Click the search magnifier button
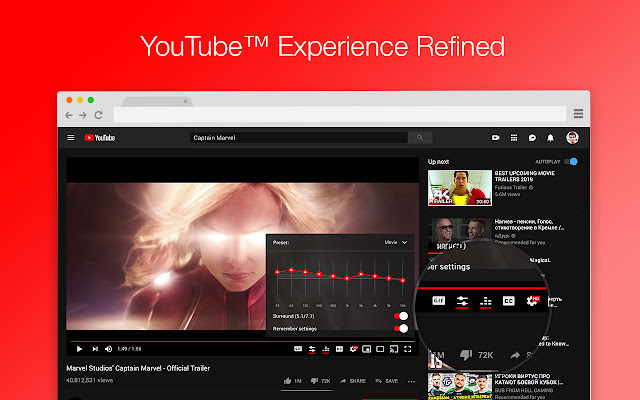 [420, 138]
